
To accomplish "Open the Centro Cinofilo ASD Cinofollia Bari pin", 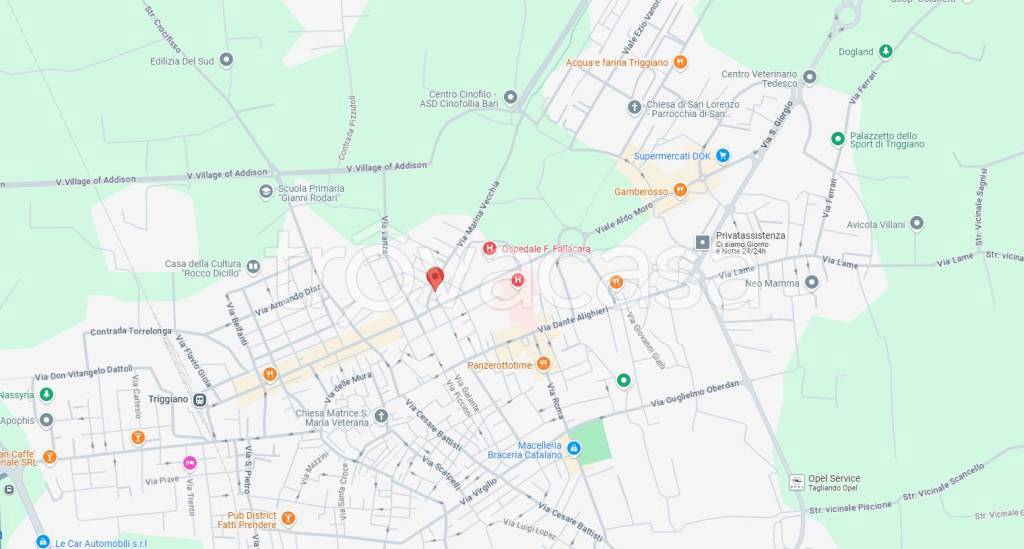I will coord(510,97).
